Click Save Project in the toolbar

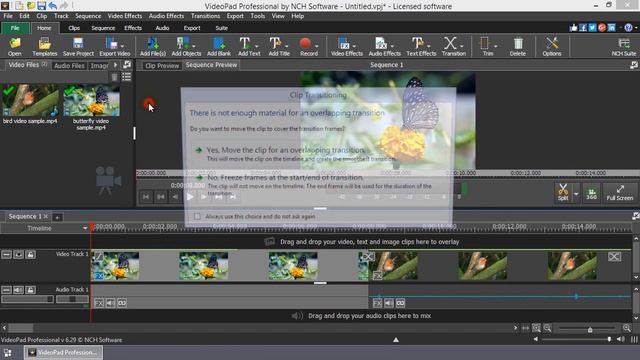click(x=78, y=46)
